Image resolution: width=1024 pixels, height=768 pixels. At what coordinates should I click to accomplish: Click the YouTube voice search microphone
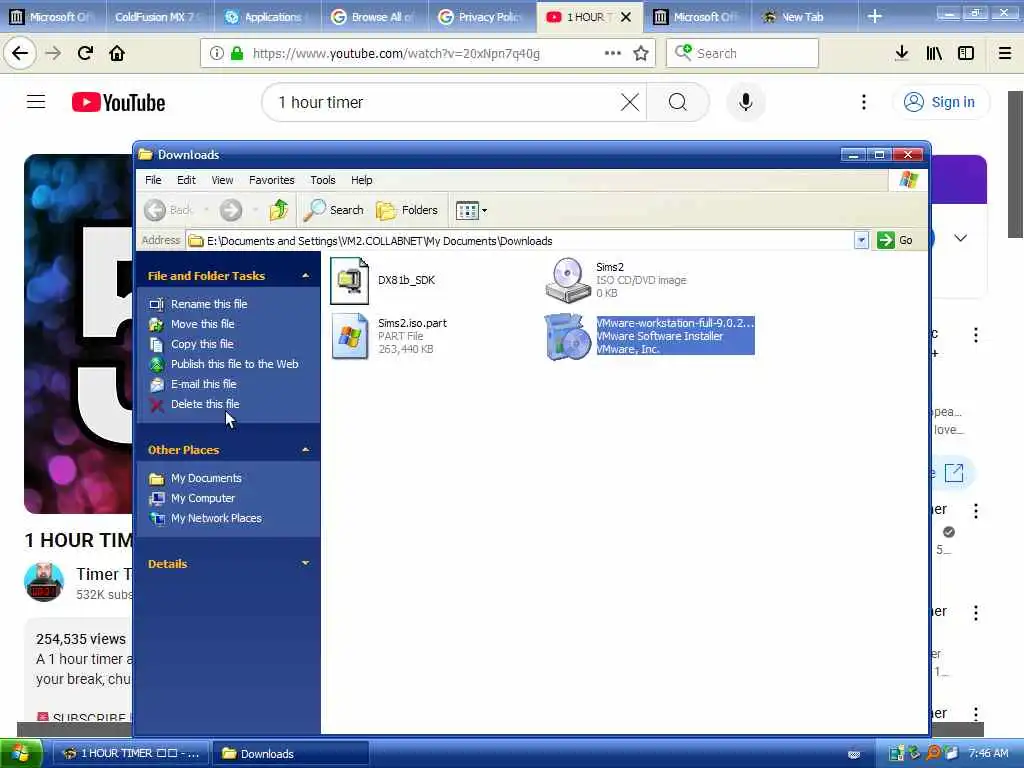[x=746, y=102]
